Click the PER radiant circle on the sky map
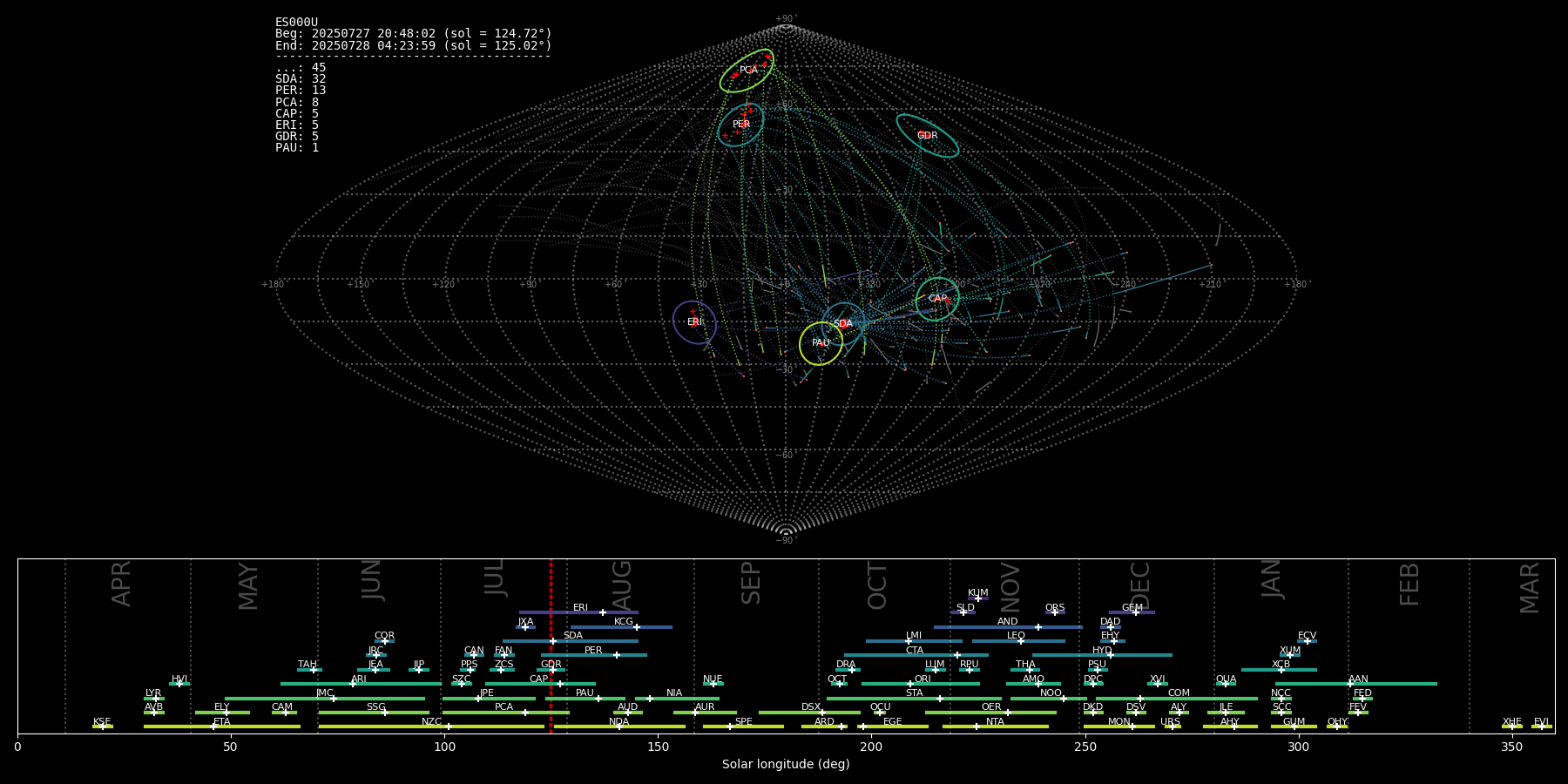The height and width of the screenshot is (784, 1568). [741, 125]
